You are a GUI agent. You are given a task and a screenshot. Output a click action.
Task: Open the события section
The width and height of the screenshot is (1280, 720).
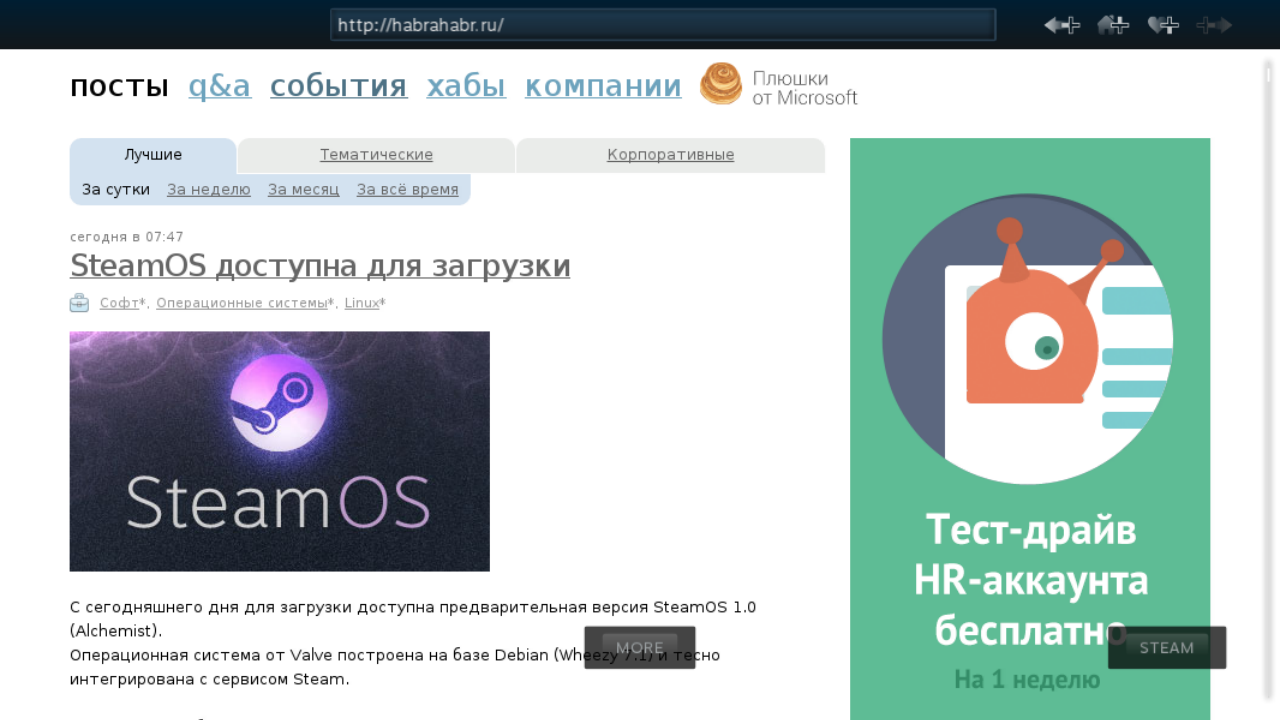click(x=339, y=86)
